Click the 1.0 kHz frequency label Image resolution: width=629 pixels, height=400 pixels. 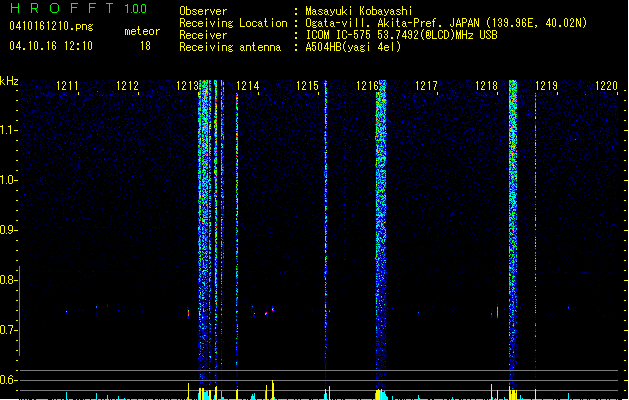[8, 180]
